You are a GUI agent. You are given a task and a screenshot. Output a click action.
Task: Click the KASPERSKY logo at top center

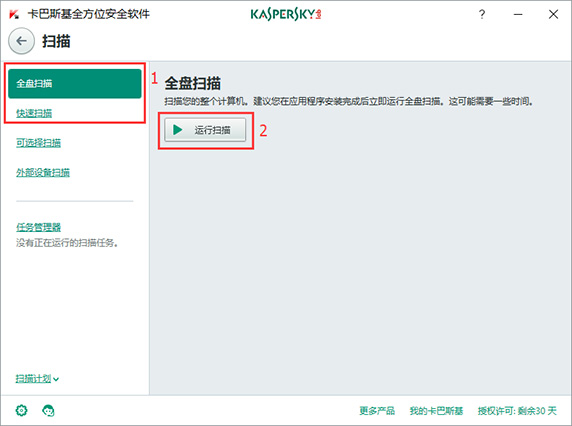point(286,14)
